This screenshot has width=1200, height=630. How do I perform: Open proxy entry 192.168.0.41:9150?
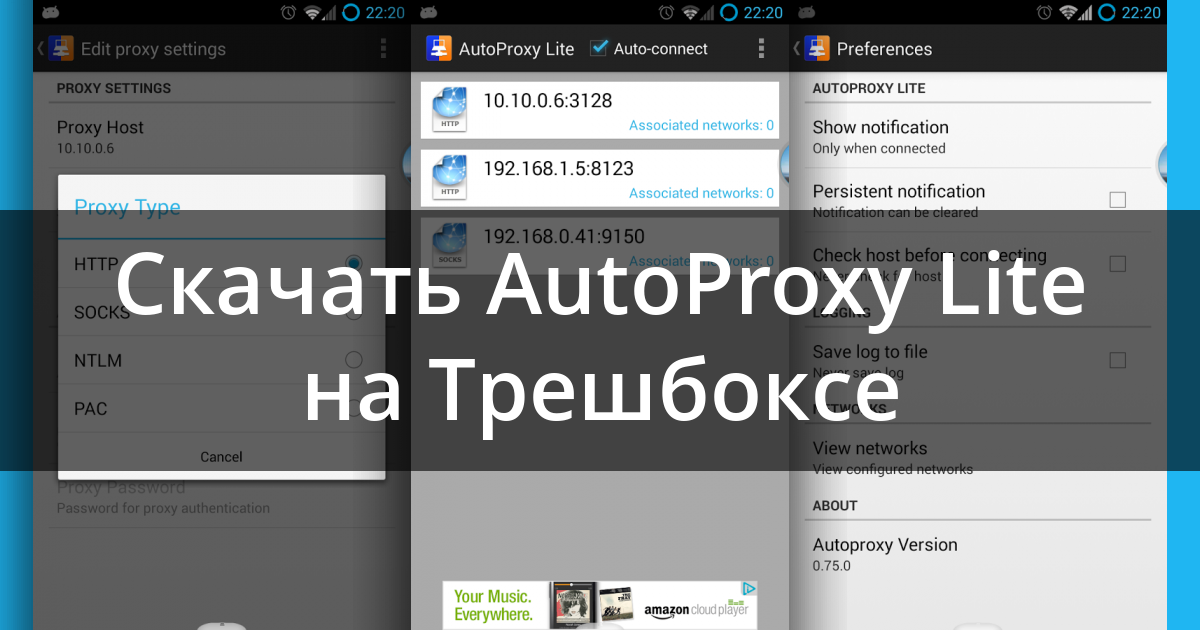600,246
